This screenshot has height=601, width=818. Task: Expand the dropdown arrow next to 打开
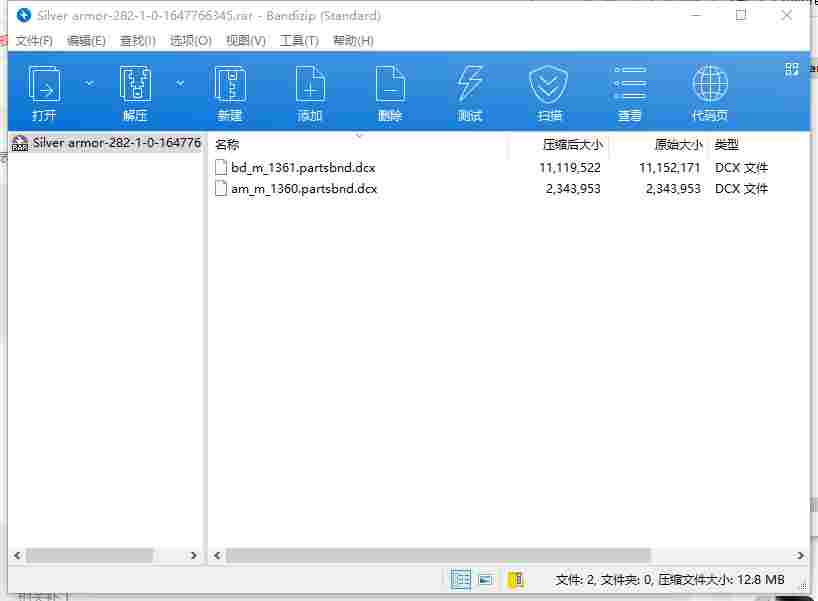pos(90,83)
